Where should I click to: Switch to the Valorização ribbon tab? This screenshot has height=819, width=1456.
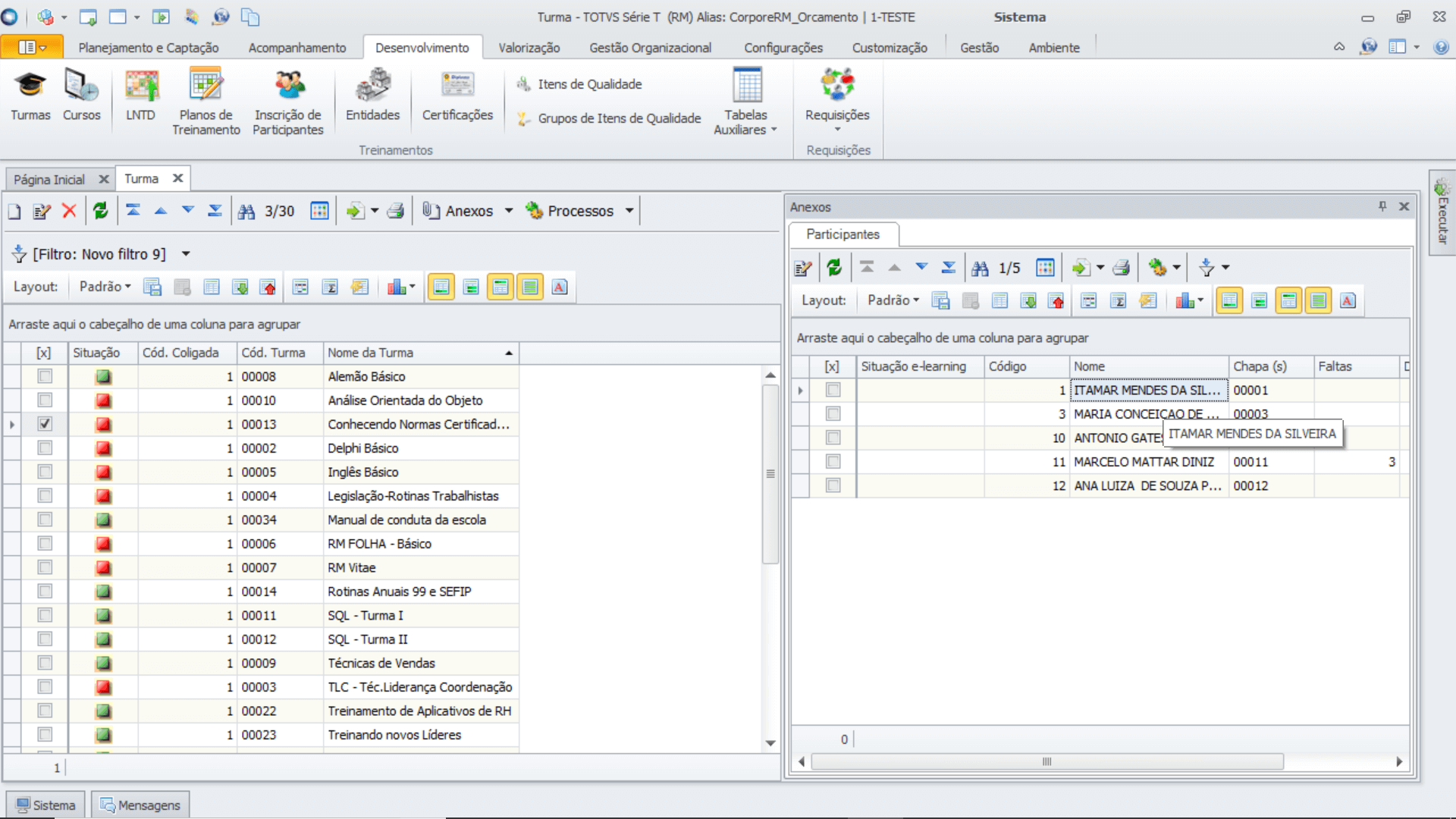click(x=529, y=48)
